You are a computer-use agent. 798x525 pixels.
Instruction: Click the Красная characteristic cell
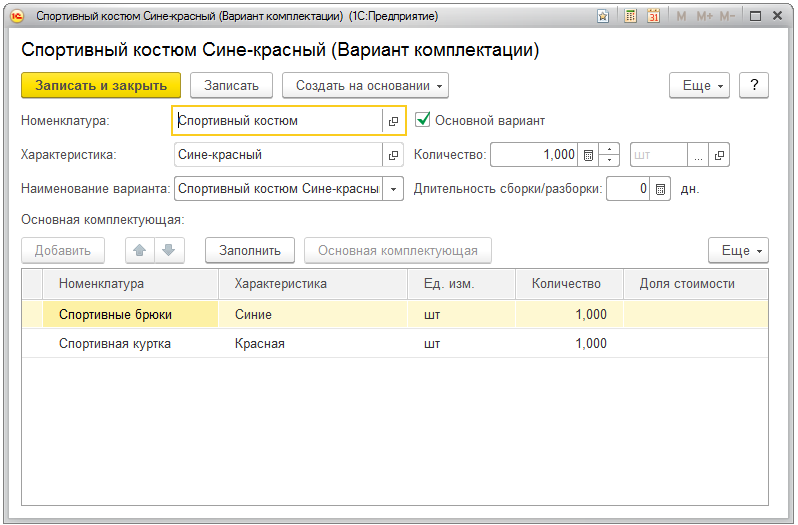(x=313, y=343)
